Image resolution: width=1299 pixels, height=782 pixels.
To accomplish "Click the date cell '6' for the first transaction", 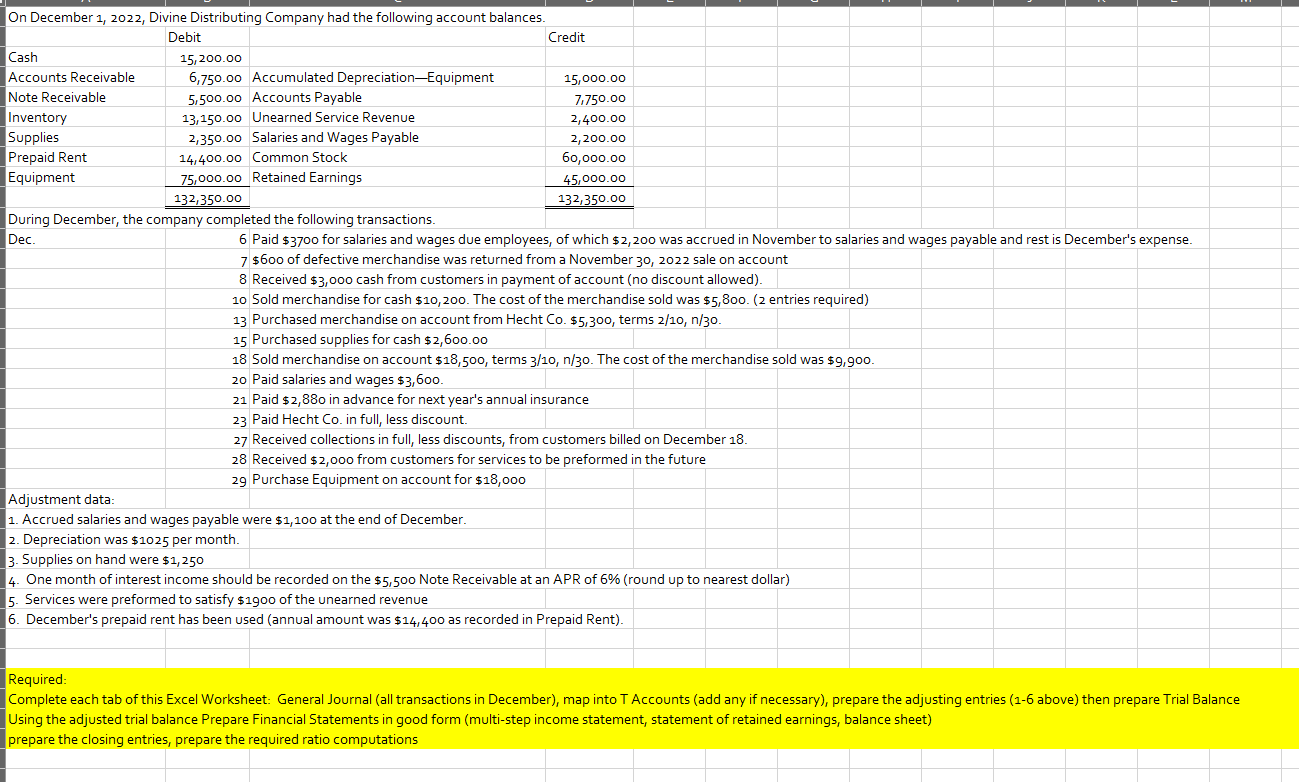I will [x=243, y=239].
